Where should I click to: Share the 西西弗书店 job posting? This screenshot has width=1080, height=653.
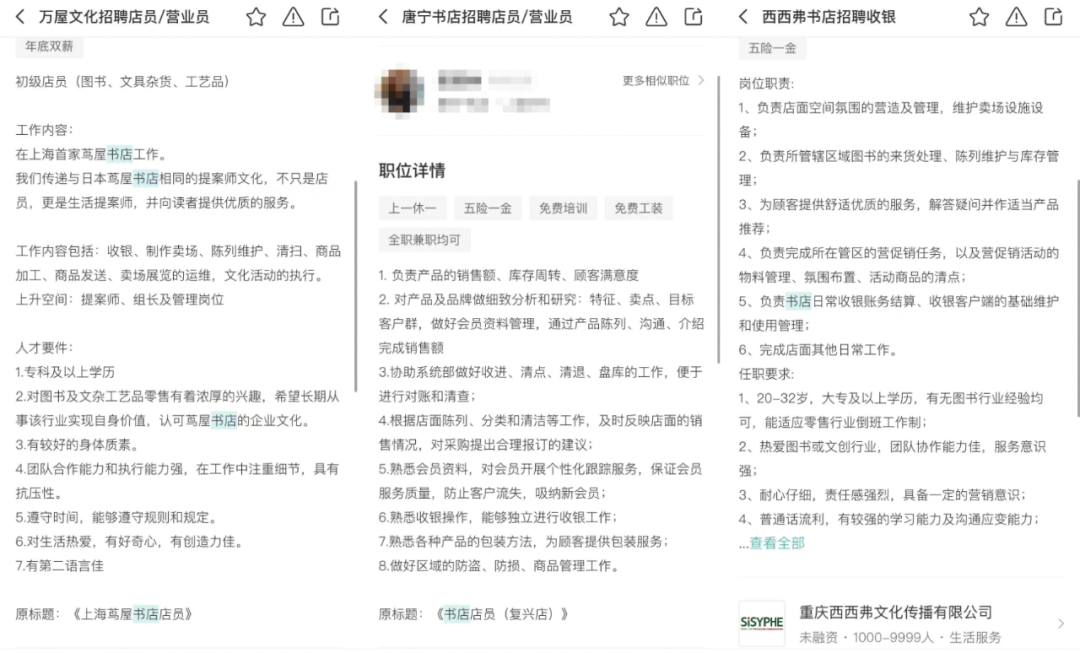tap(1053, 16)
